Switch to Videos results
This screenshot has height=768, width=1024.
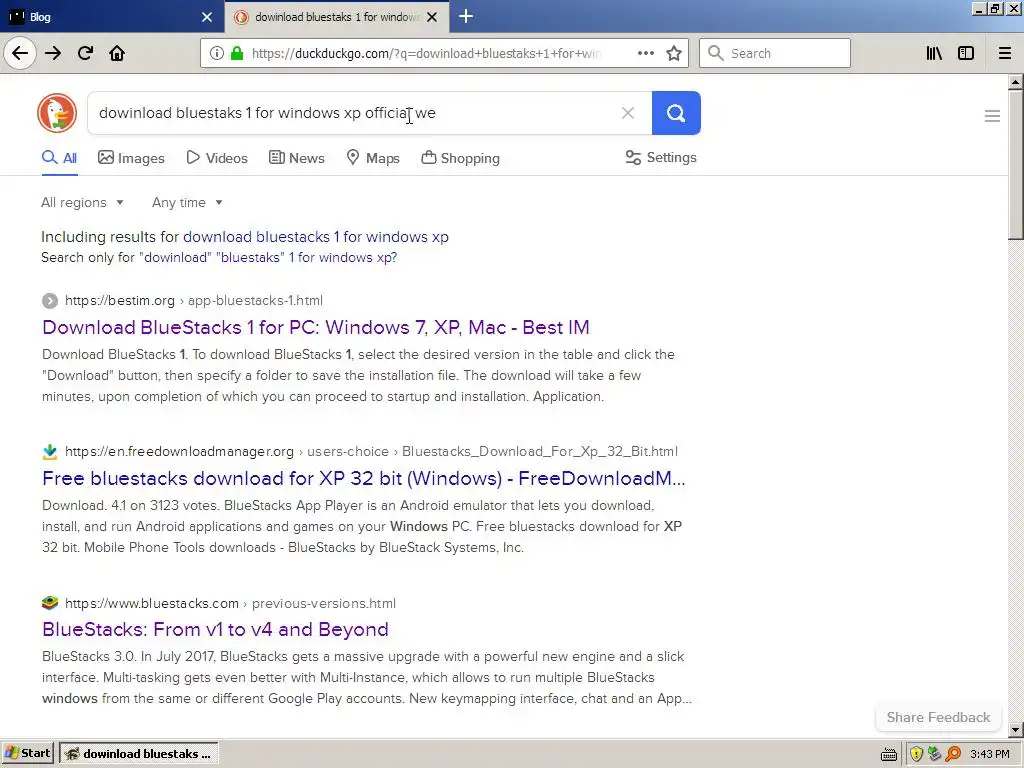[217, 158]
